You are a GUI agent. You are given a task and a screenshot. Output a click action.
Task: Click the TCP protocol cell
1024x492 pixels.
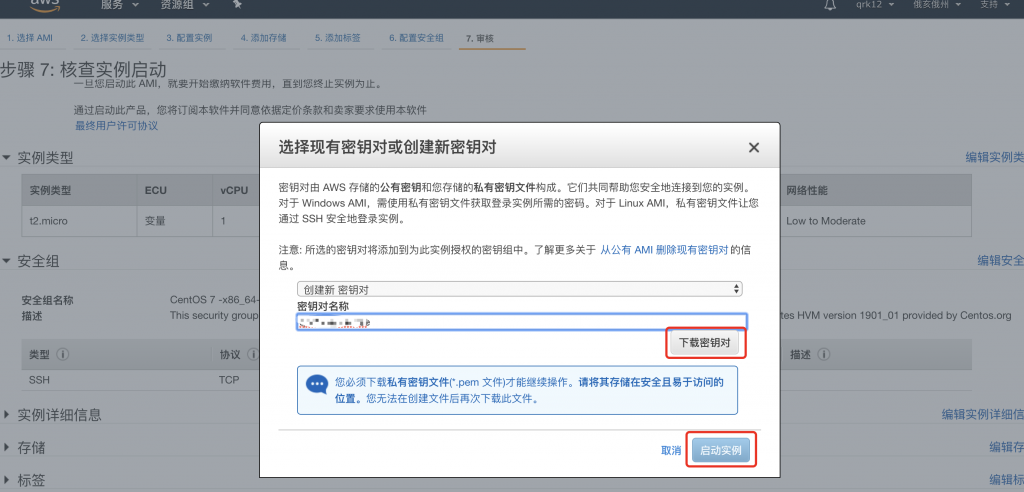(x=229, y=380)
